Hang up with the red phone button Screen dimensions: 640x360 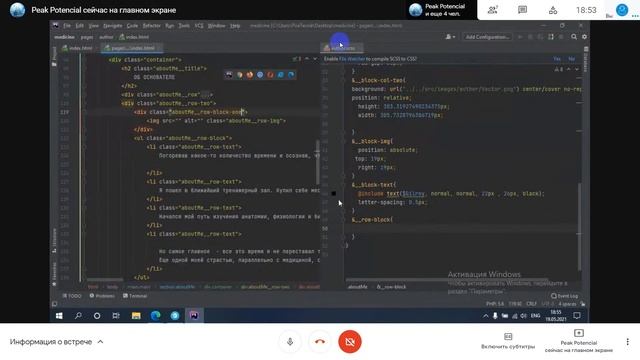click(320, 342)
